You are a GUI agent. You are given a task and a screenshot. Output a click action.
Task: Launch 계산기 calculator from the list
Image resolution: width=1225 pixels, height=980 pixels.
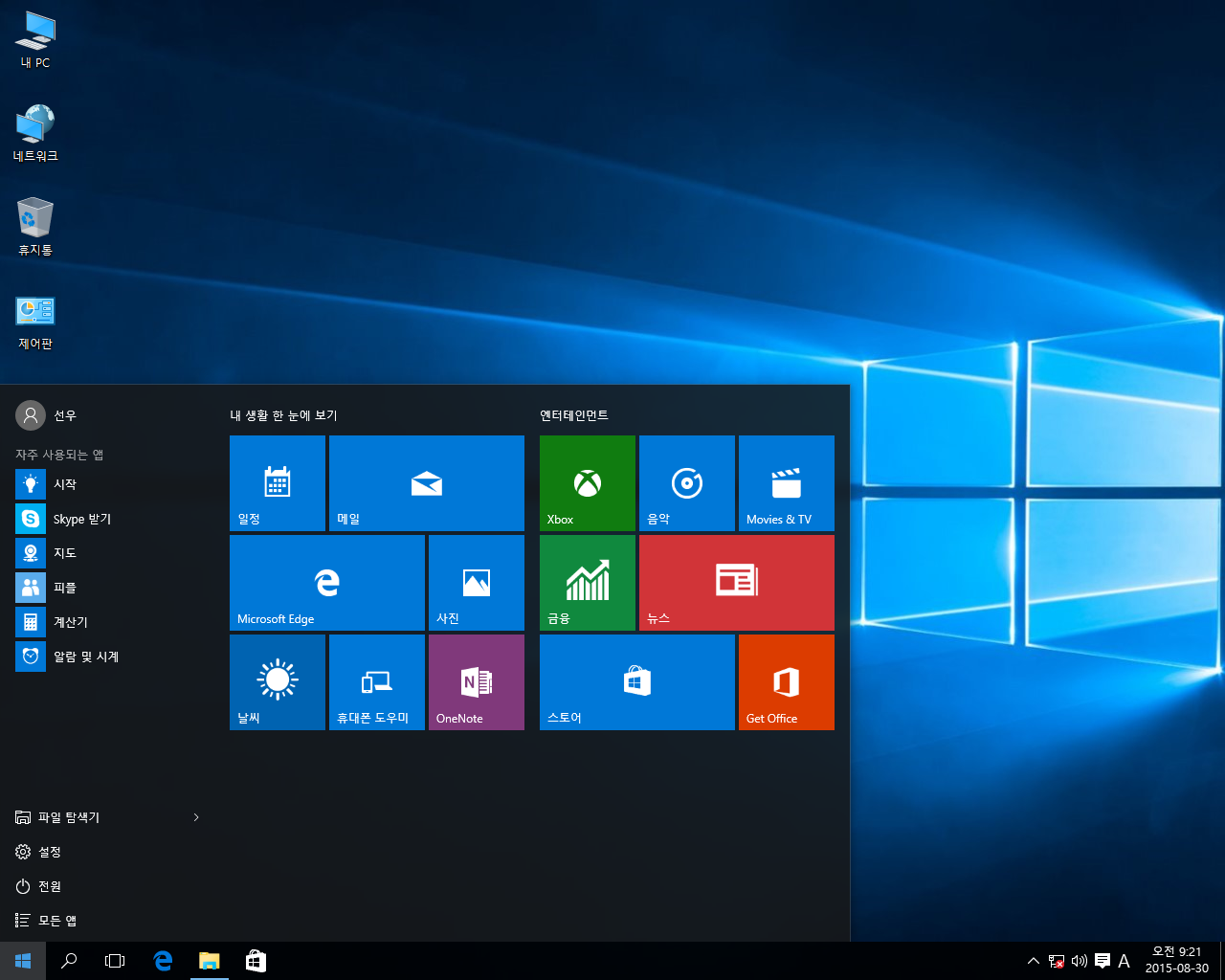pyautogui.click(x=107, y=622)
